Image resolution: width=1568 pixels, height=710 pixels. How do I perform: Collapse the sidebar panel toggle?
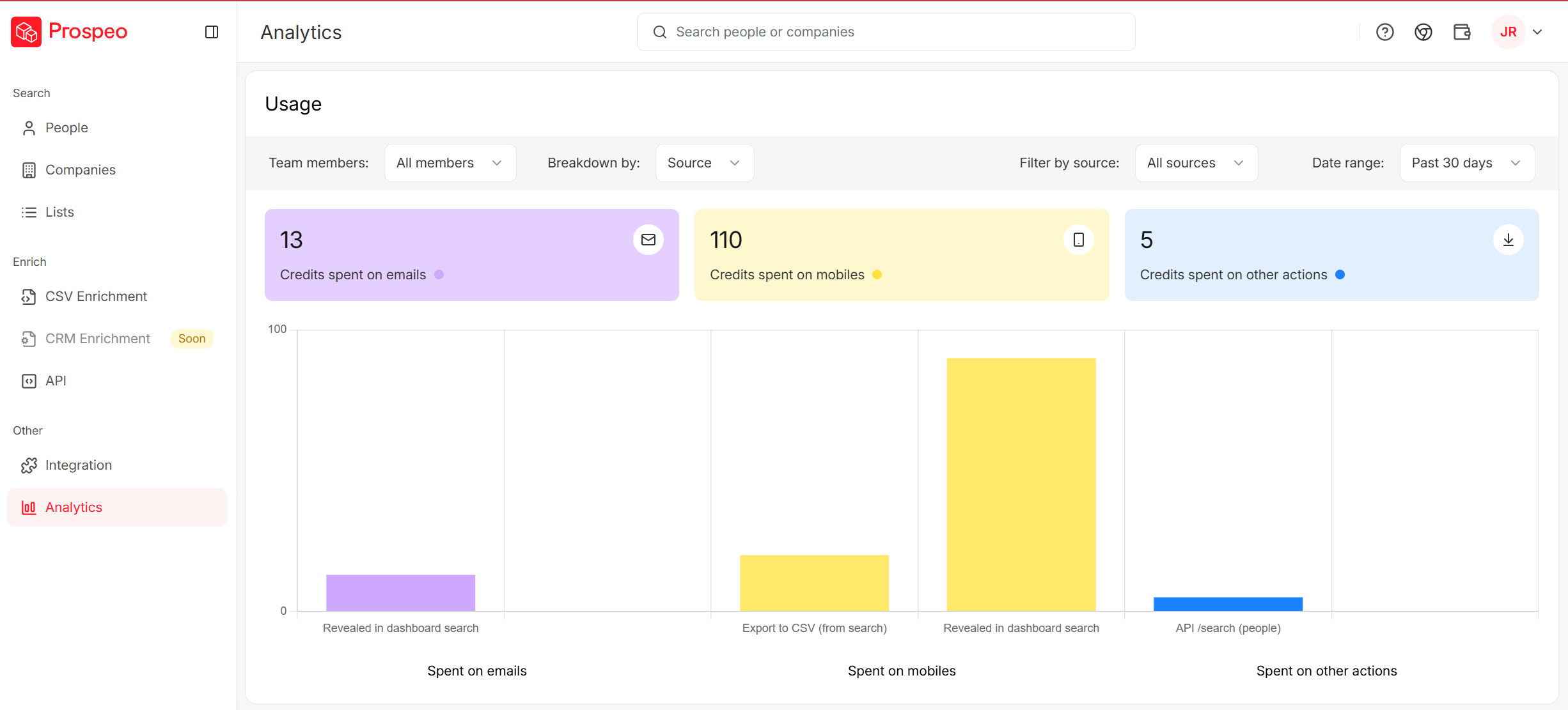[x=212, y=32]
